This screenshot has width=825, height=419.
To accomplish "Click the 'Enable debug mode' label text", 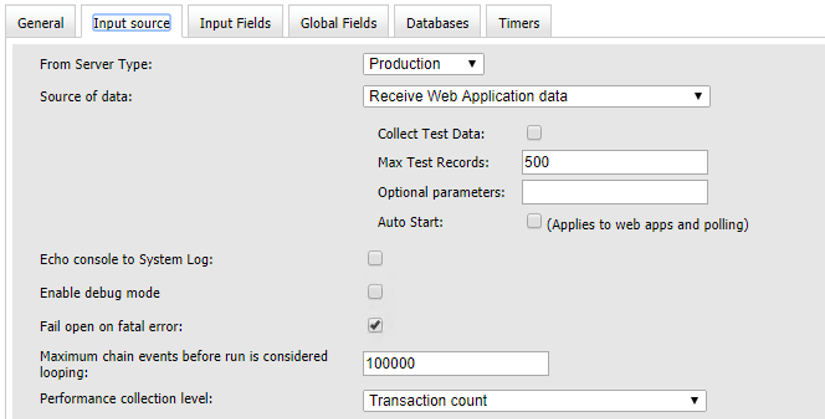I will point(100,293).
